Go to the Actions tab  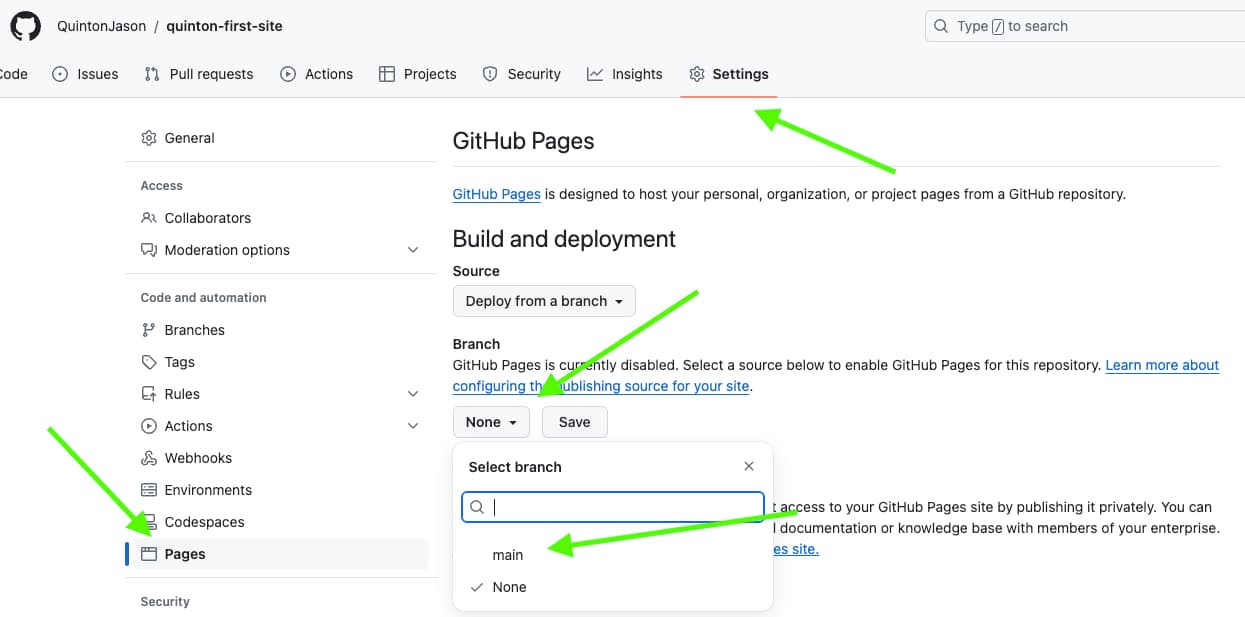[316, 74]
